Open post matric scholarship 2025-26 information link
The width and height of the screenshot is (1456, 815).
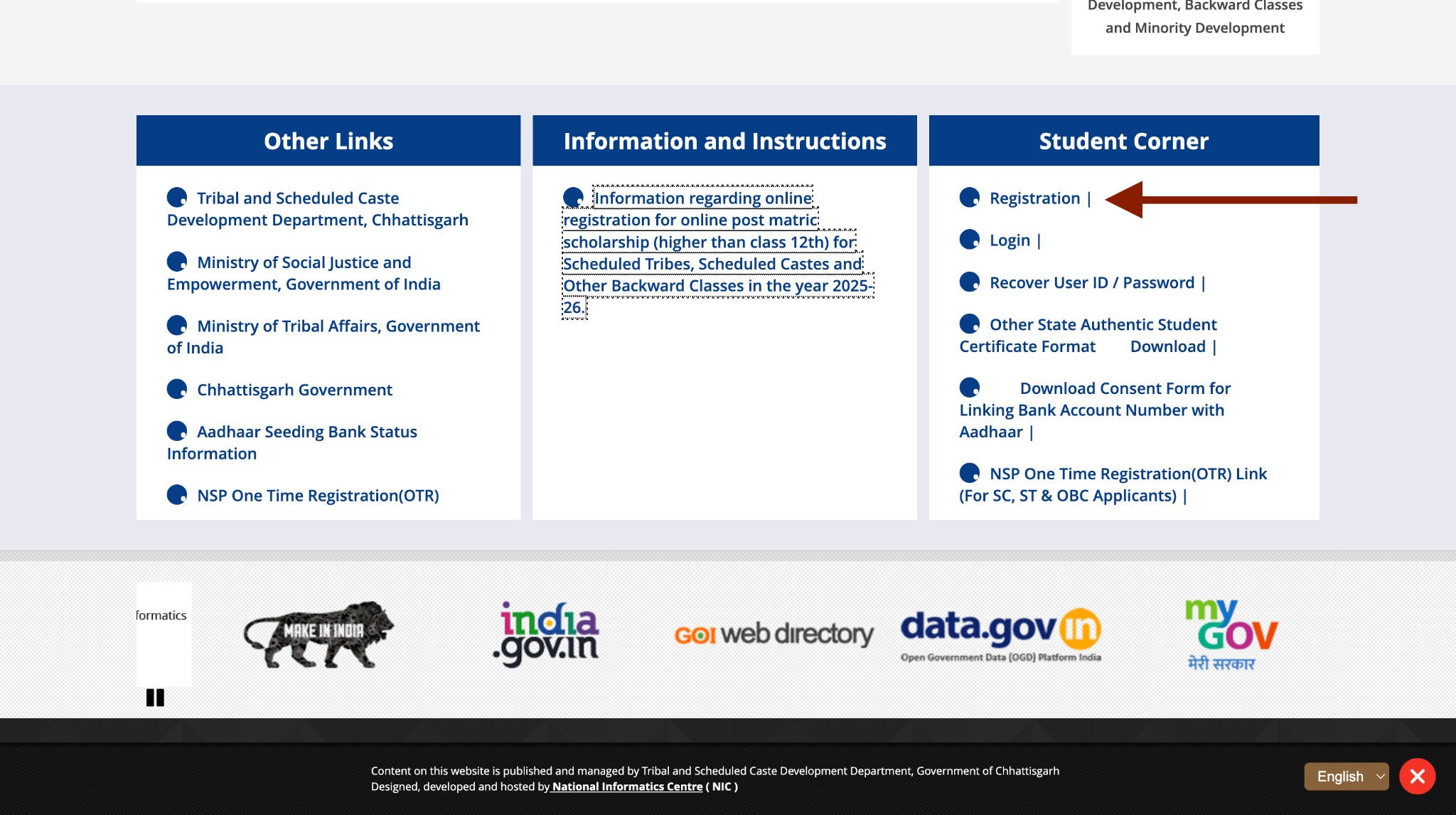(718, 252)
